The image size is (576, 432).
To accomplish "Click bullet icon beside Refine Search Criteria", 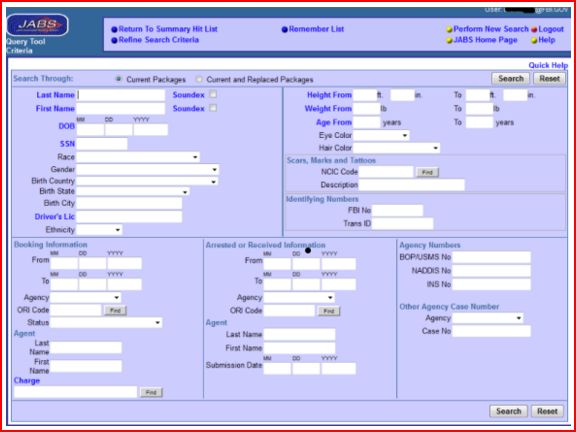I will [114, 40].
